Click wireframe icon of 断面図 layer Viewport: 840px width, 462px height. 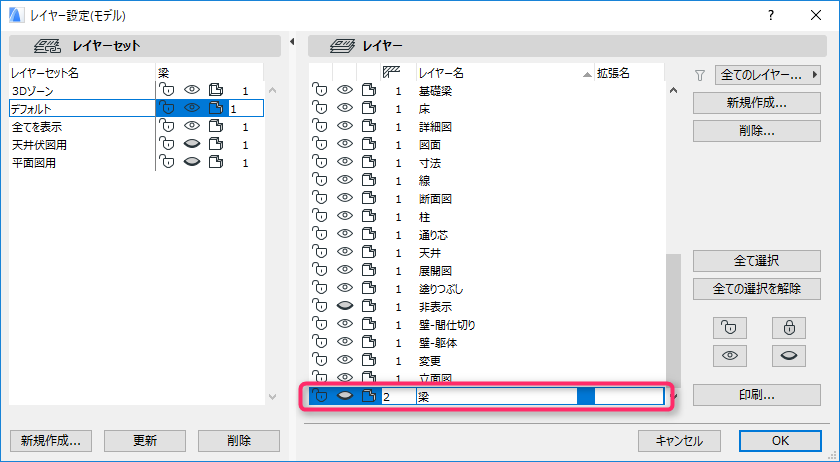click(x=369, y=198)
